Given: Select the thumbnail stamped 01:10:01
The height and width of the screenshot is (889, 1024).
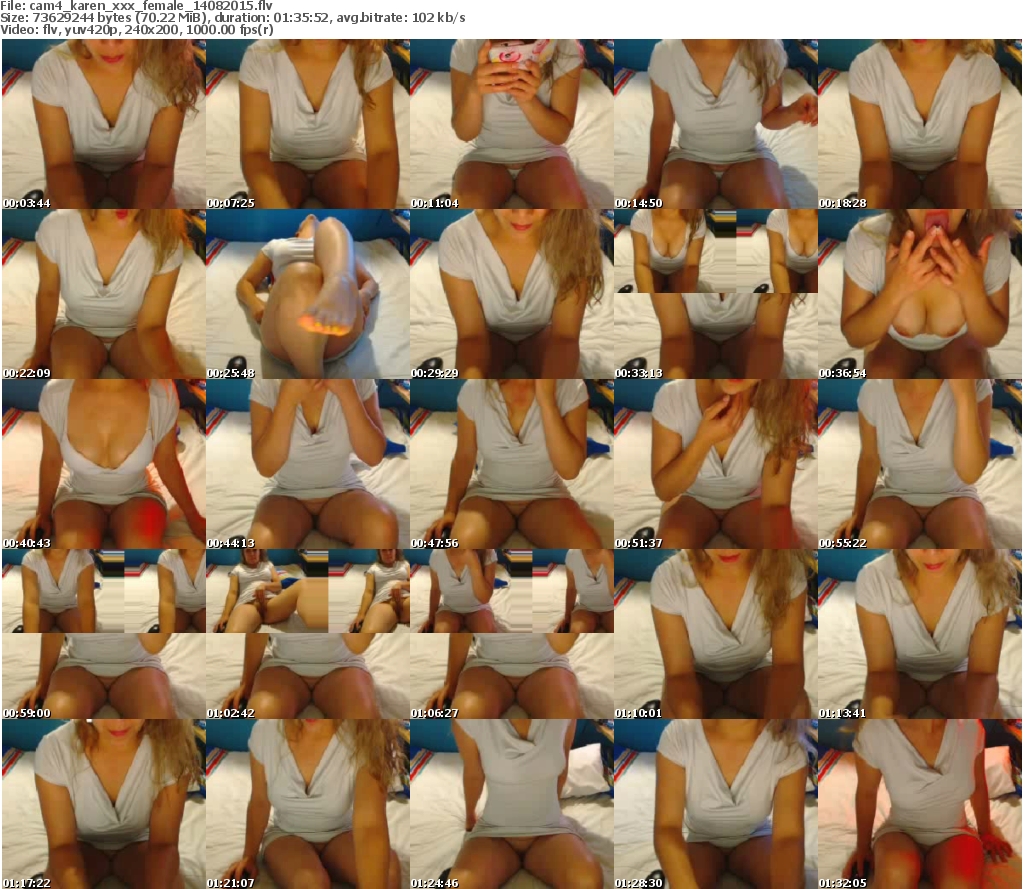Looking at the screenshot, I should click(x=716, y=634).
